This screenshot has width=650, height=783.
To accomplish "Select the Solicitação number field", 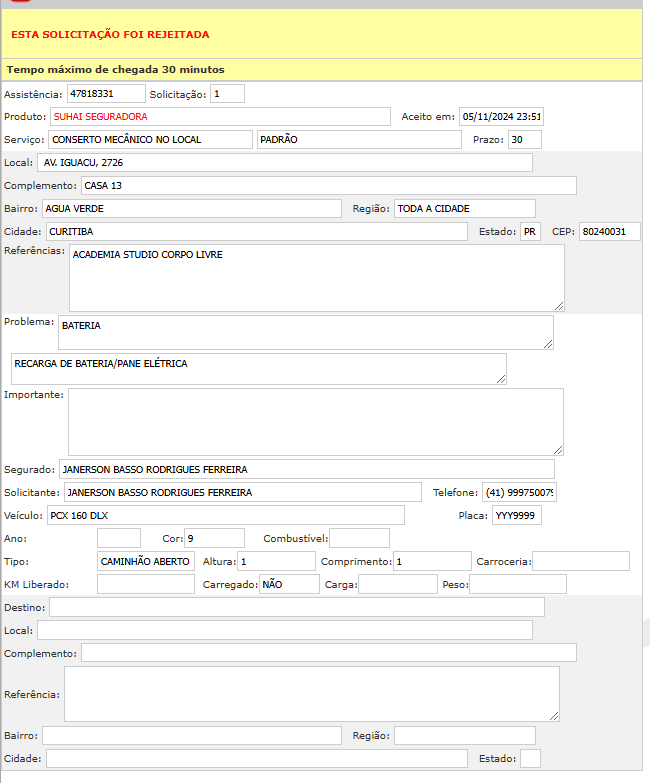I will tap(227, 94).
